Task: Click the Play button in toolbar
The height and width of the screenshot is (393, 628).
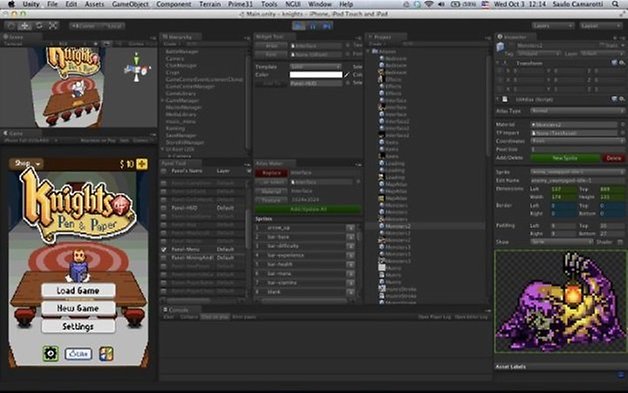Action: (x=299, y=26)
